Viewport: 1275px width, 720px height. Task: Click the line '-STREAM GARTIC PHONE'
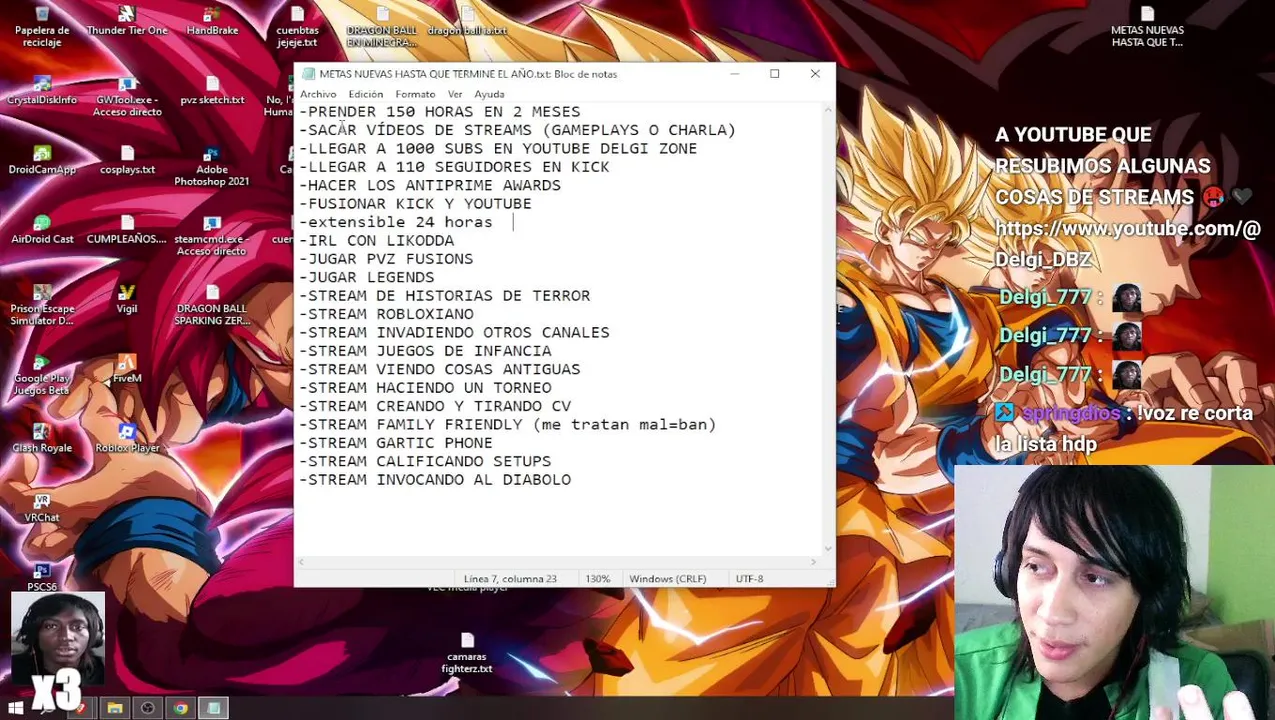point(396,443)
